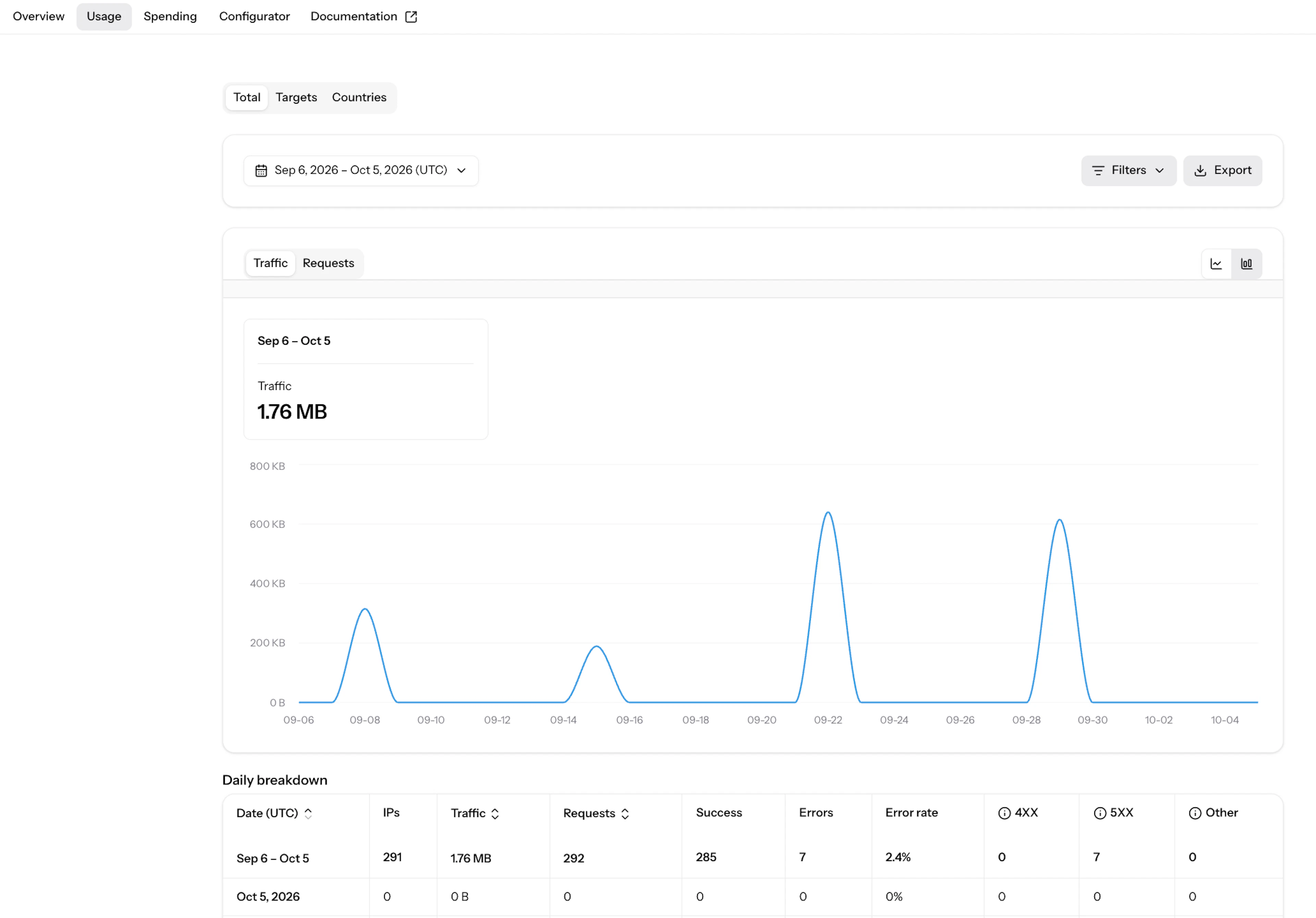
Task: Expand the date range chevron
Action: pos(461,171)
